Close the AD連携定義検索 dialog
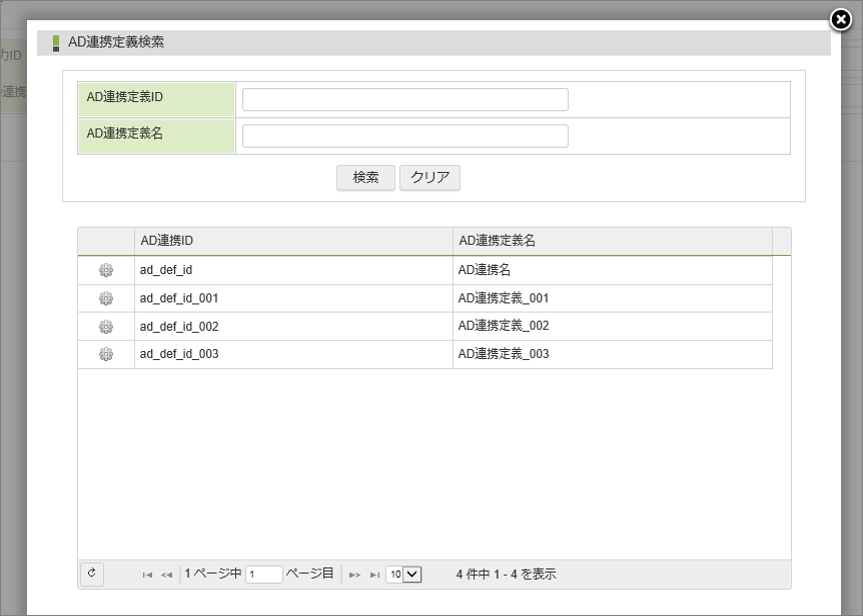The width and height of the screenshot is (863, 616). tap(842, 19)
